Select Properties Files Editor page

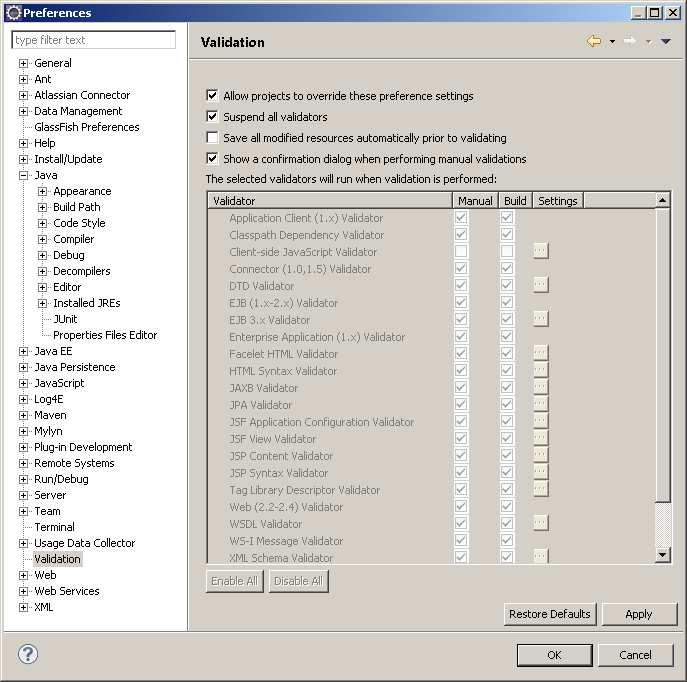[x=105, y=335]
